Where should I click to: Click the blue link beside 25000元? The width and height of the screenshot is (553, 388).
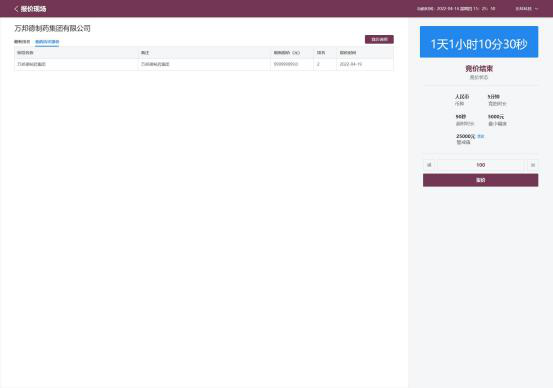[480, 136]
